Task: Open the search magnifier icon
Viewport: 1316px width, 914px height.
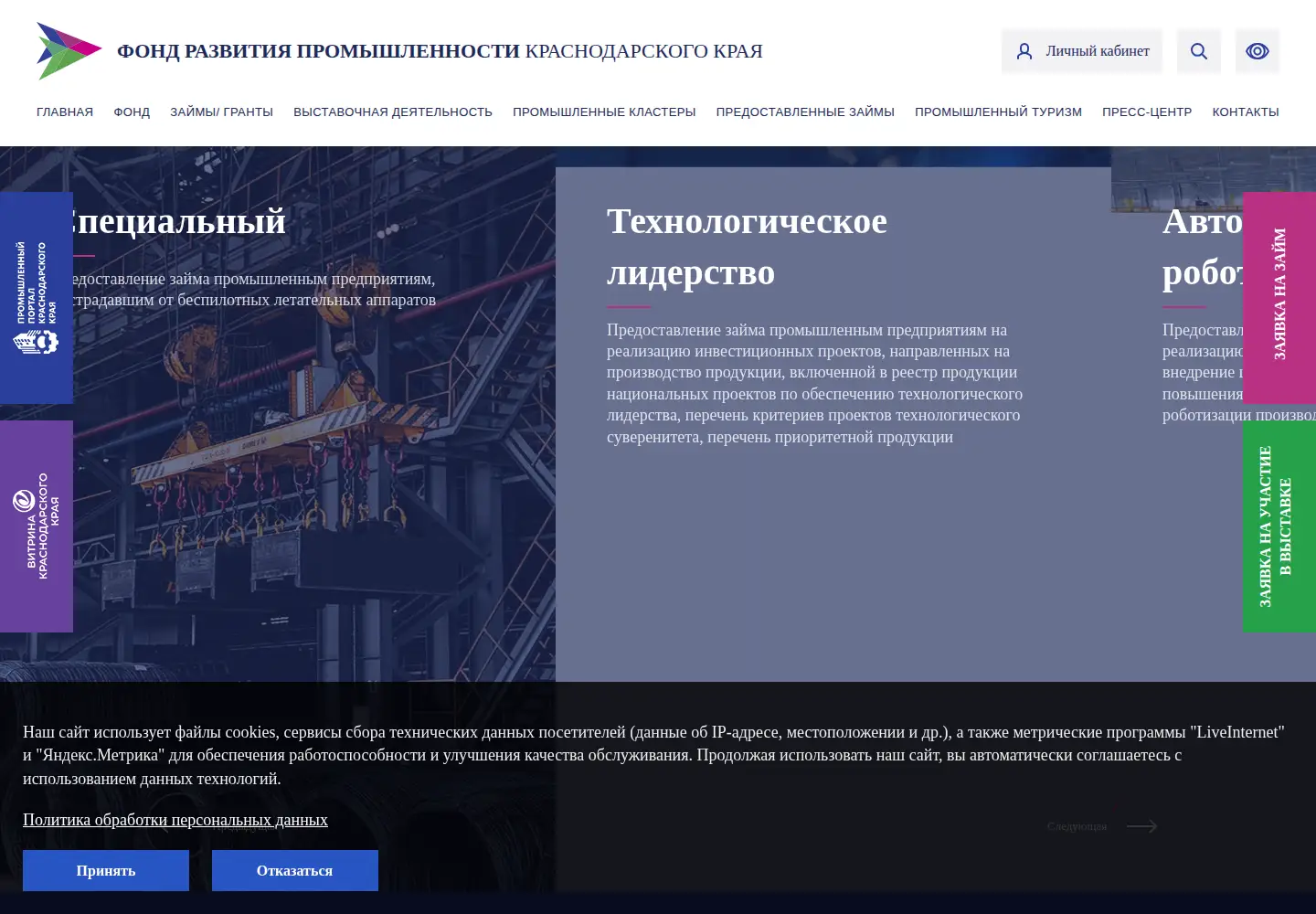Action: point(1199,51)
